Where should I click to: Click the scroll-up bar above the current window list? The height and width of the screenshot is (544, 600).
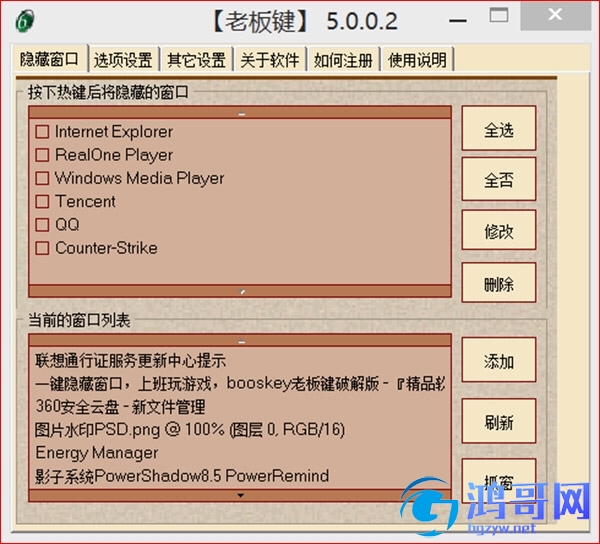tap(240, 340)
